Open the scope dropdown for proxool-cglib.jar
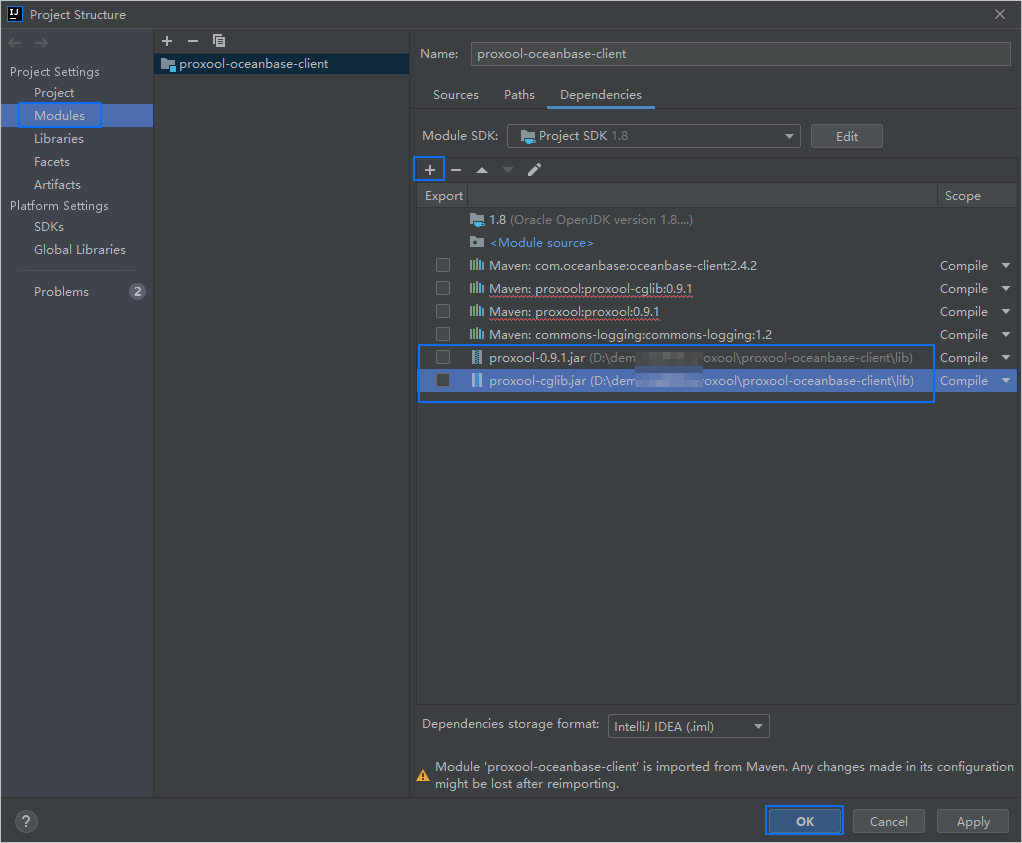The width and height of the screenshot is (1022, 843). point(1006,381)
